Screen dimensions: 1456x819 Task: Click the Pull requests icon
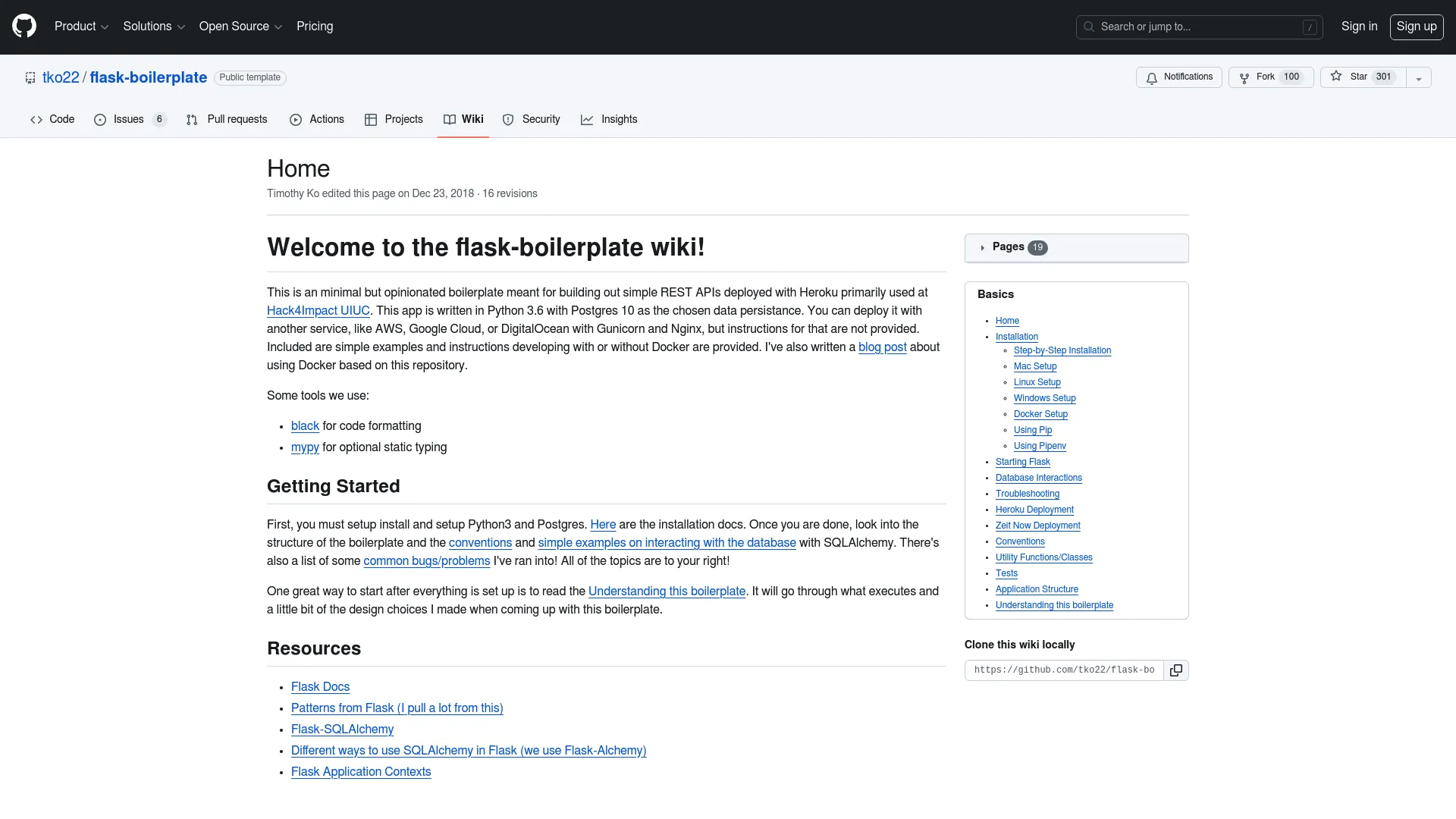[x=192, y=120]
